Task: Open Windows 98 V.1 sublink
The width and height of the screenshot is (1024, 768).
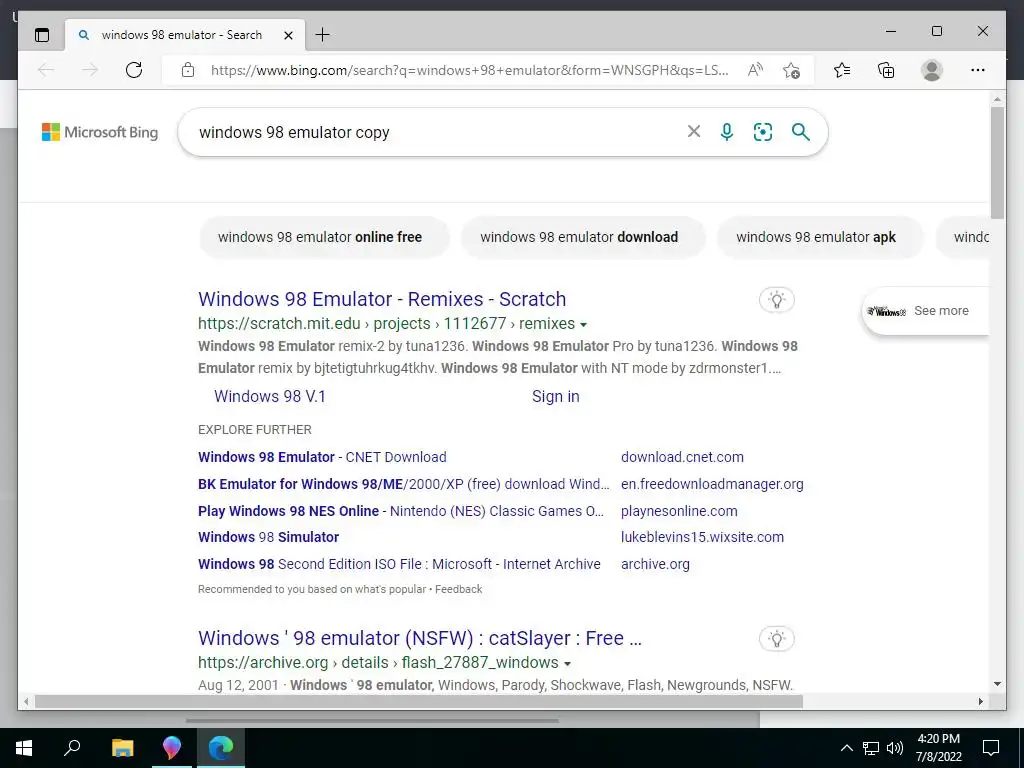Action: pos(270,396)
